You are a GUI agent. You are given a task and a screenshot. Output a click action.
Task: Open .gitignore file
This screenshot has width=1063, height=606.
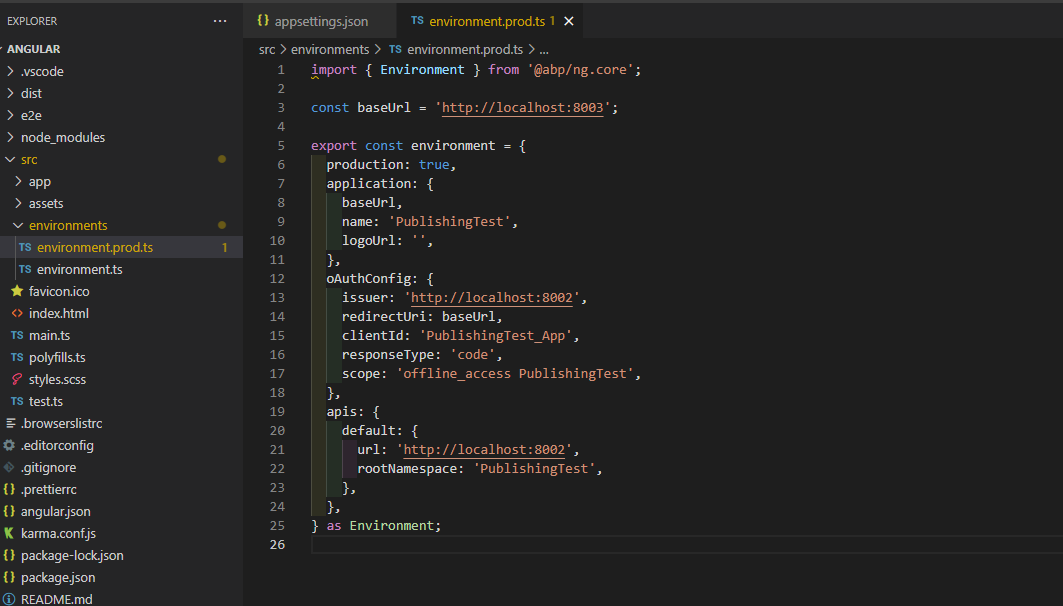coord(48,468)
